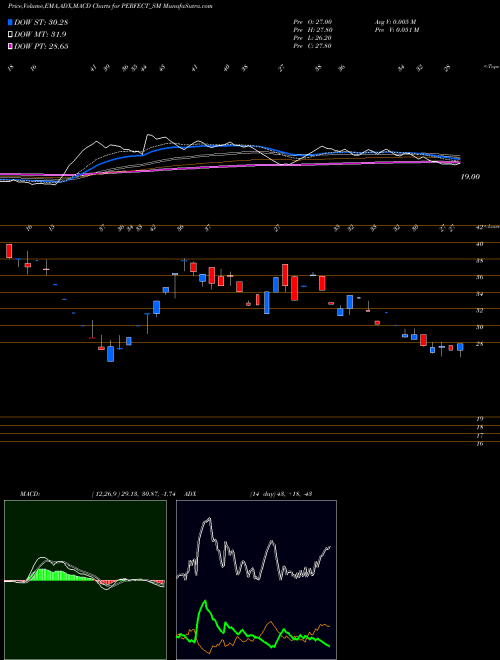Click the 40 price axis label

coord(479,244)
